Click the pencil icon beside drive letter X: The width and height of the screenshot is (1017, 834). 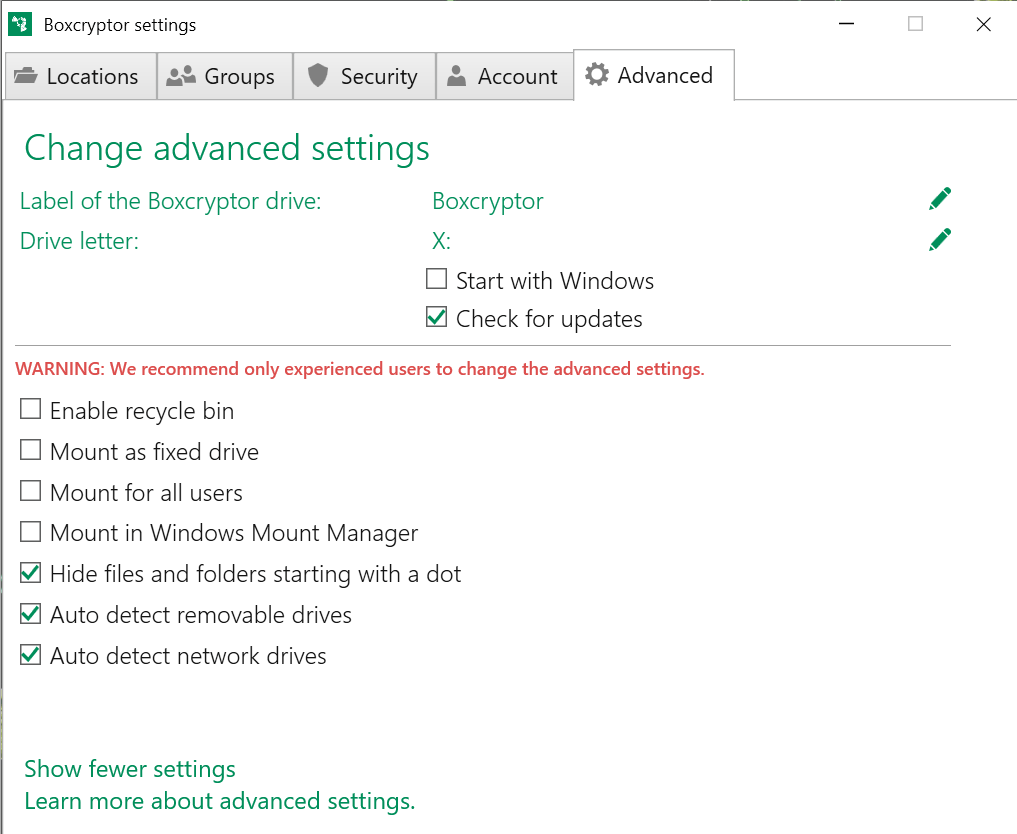point(939,240)
